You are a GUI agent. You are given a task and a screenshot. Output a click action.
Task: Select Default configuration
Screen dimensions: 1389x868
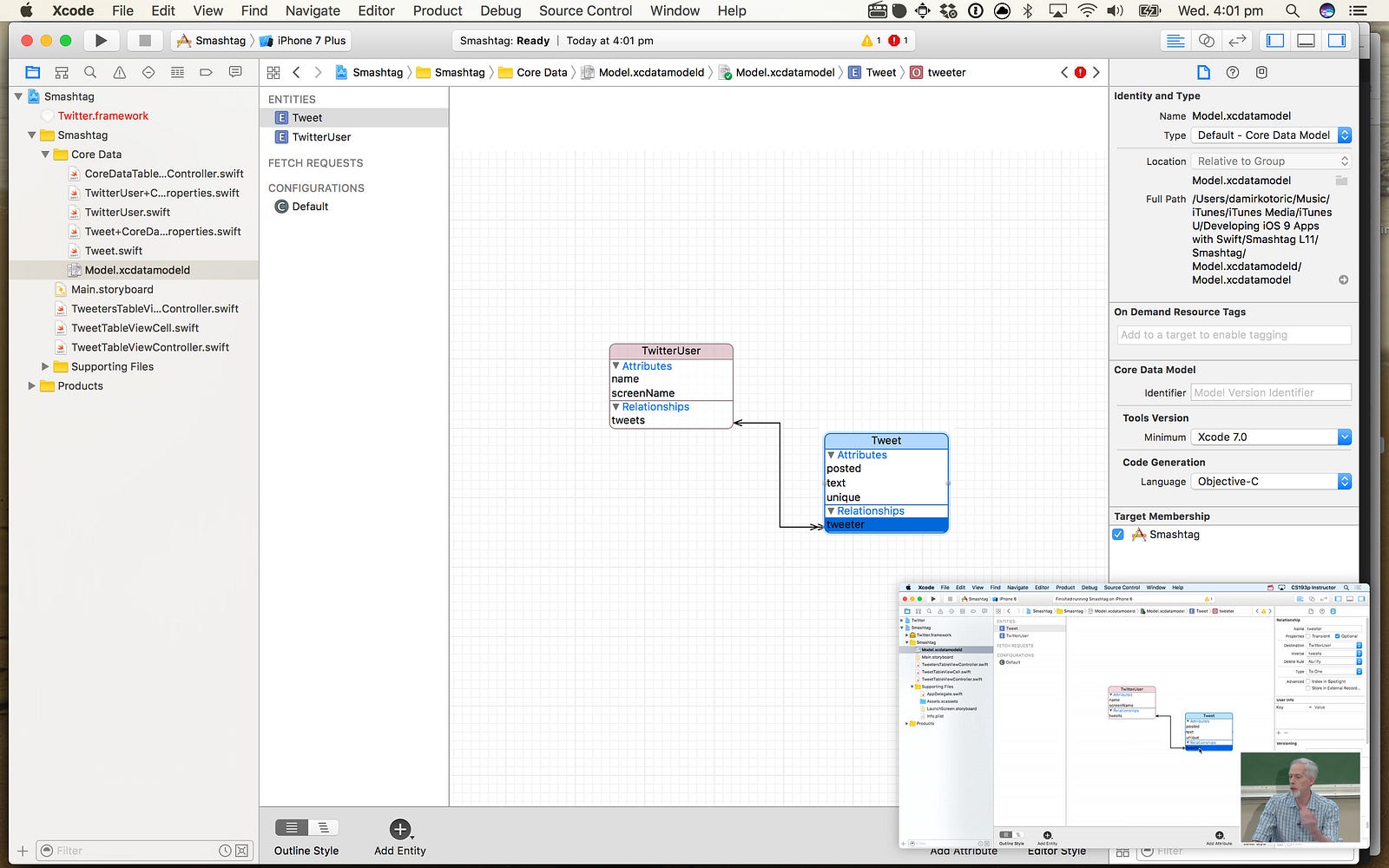[x=354, y=207]
